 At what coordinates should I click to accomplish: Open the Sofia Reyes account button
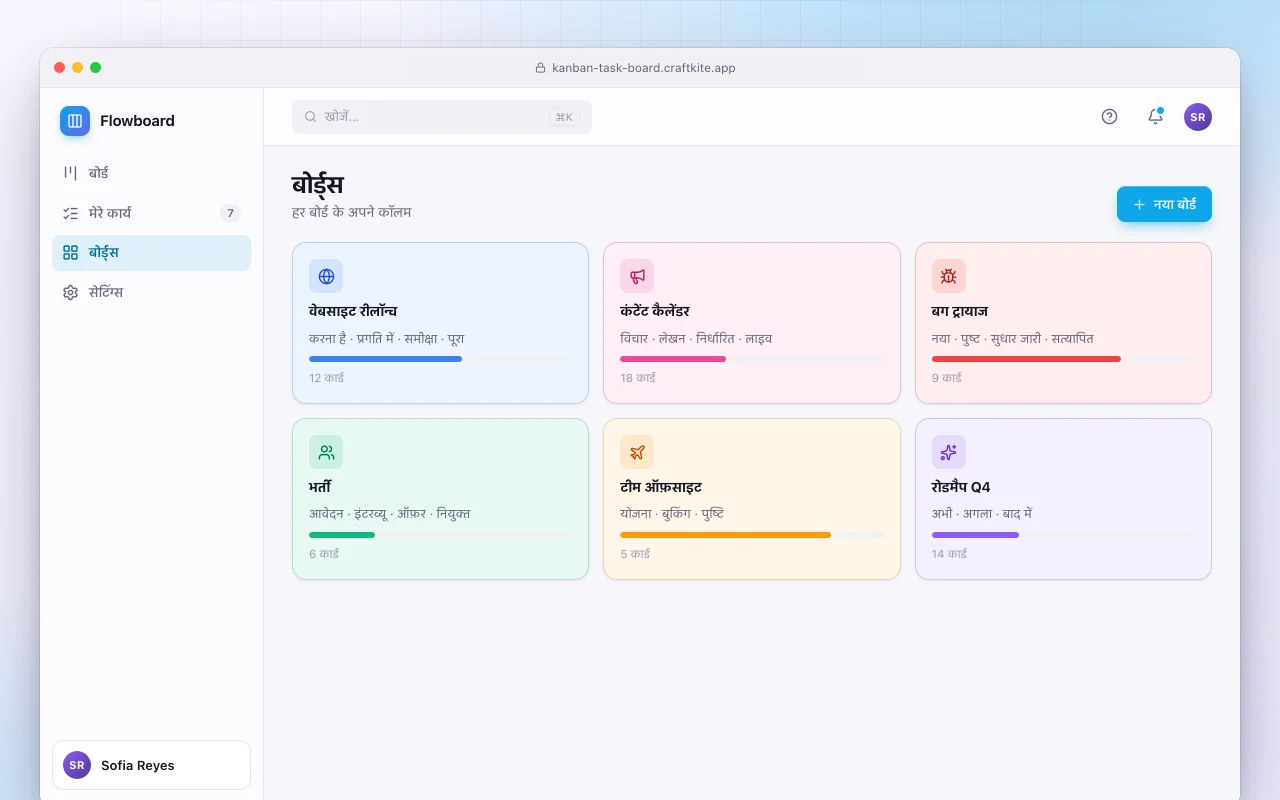coord(151,765)
